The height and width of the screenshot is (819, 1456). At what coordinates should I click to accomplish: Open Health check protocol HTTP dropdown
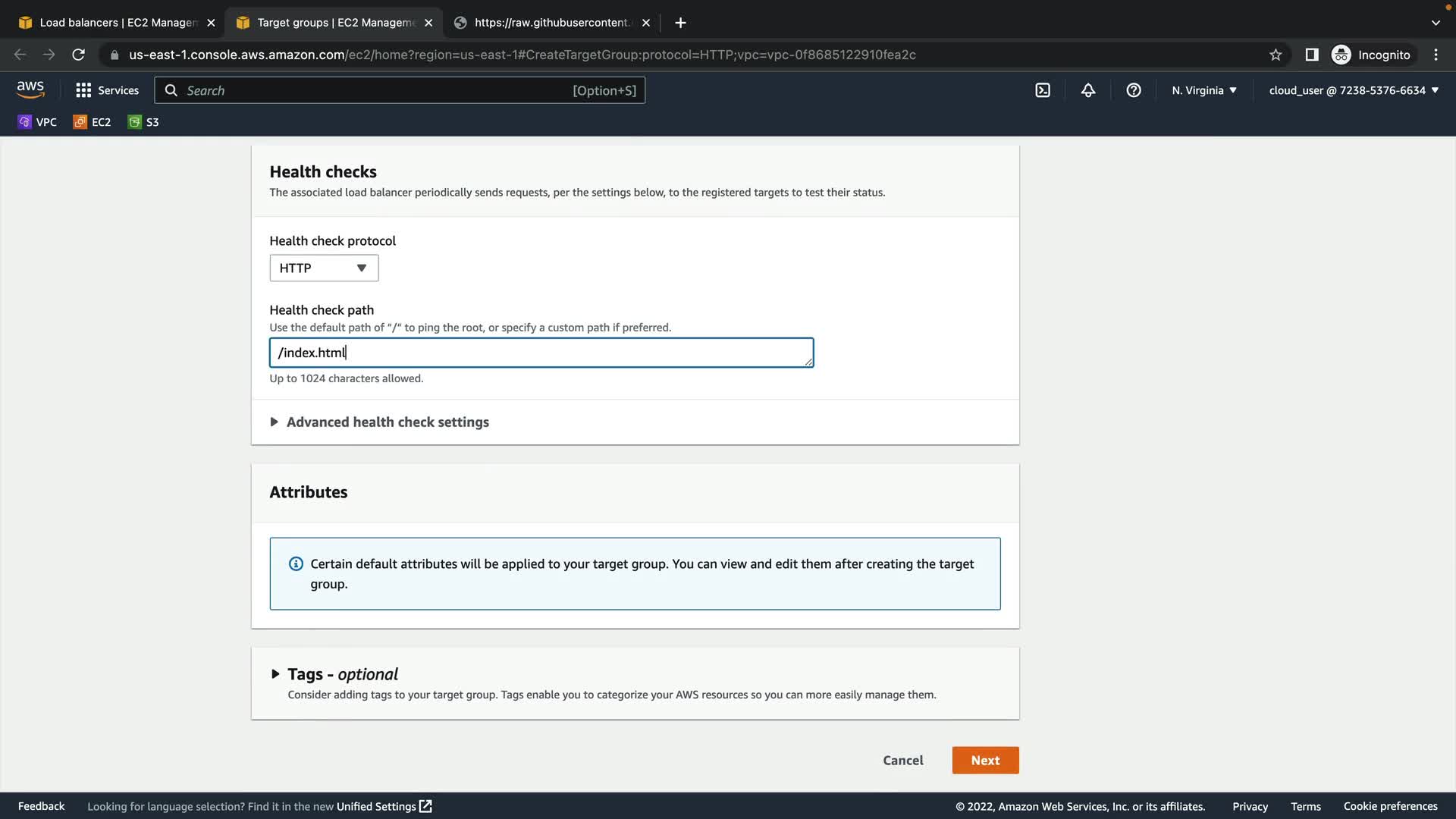pyautogui.click(x=324, y=268)
